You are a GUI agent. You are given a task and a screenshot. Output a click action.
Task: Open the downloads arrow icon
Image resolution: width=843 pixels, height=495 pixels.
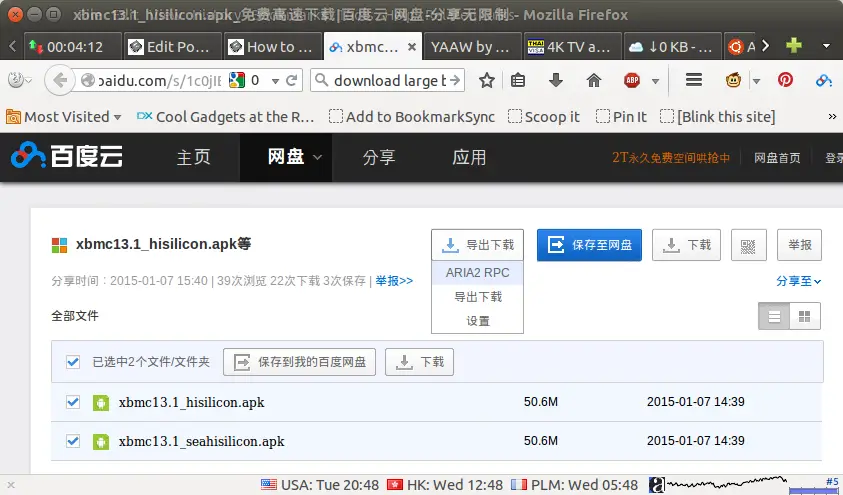coord(555,81)
